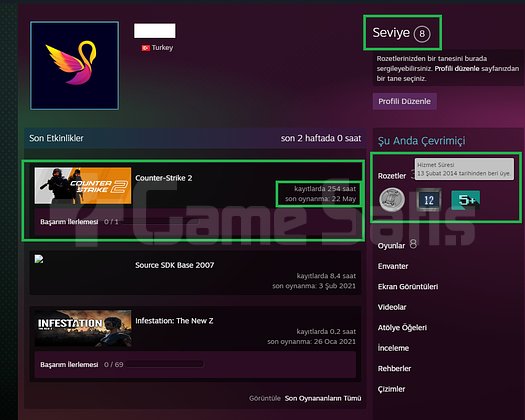Go to Envanter inventory page
This screenshot has width=525, height=420.
(393, 266)
